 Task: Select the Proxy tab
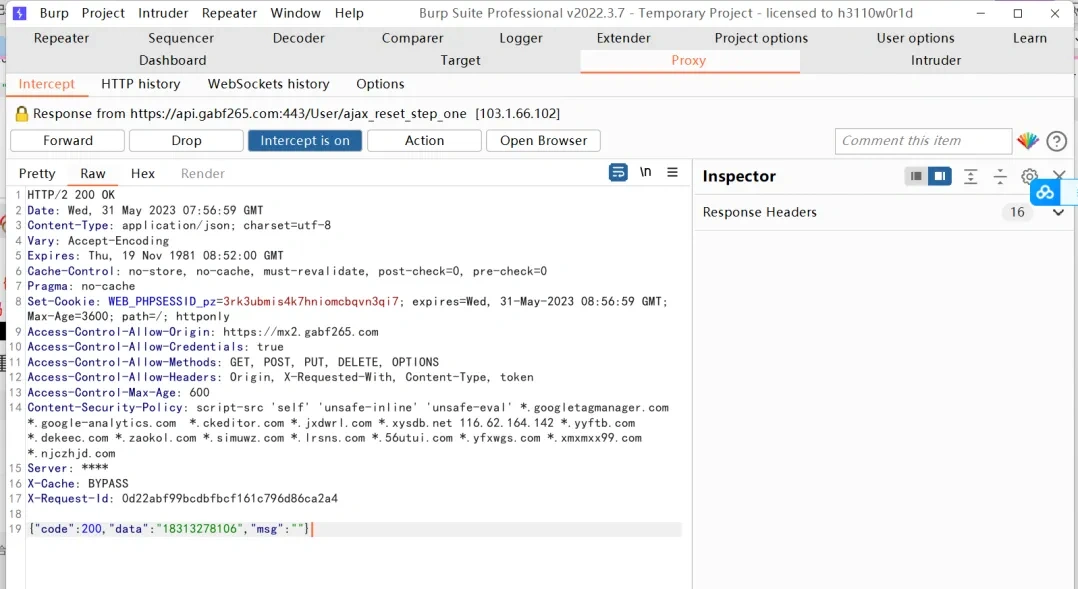pyautogui.click(x=689, y=60)
